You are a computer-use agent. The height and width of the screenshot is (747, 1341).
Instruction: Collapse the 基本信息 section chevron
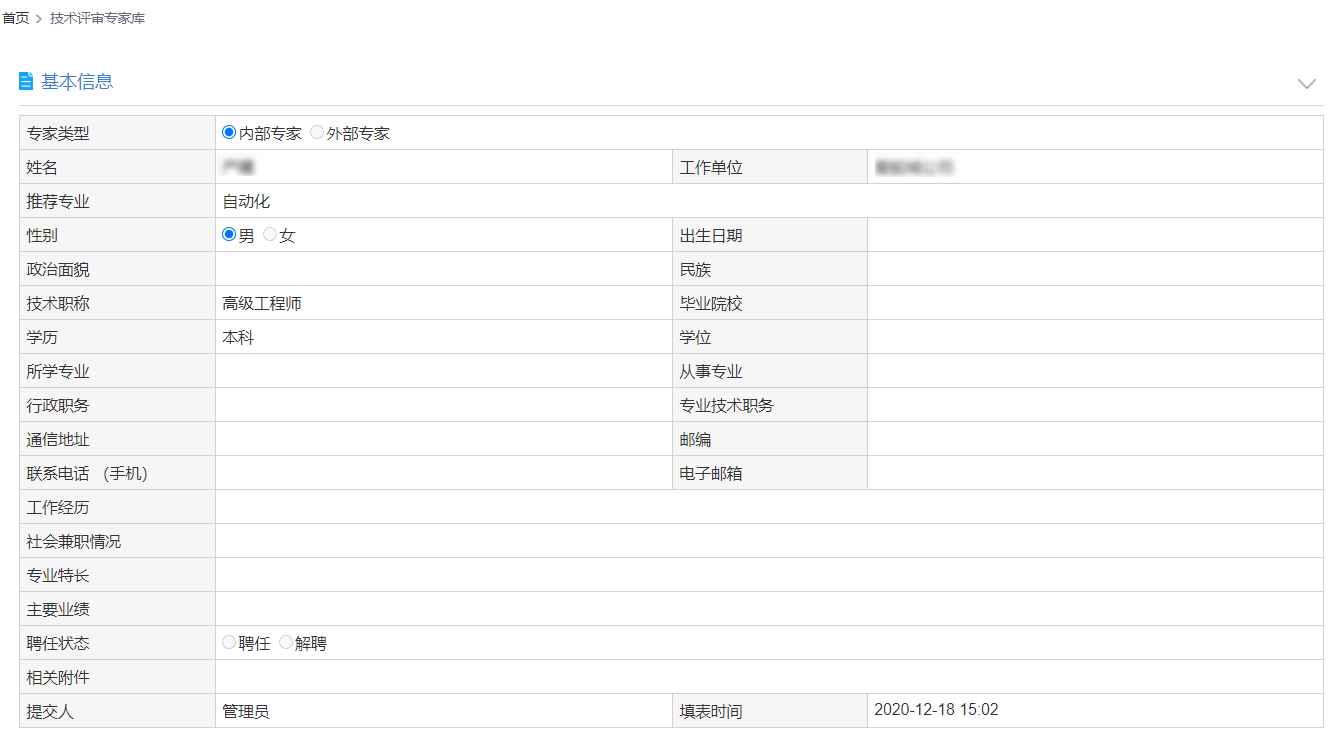tap(1306, 83)
